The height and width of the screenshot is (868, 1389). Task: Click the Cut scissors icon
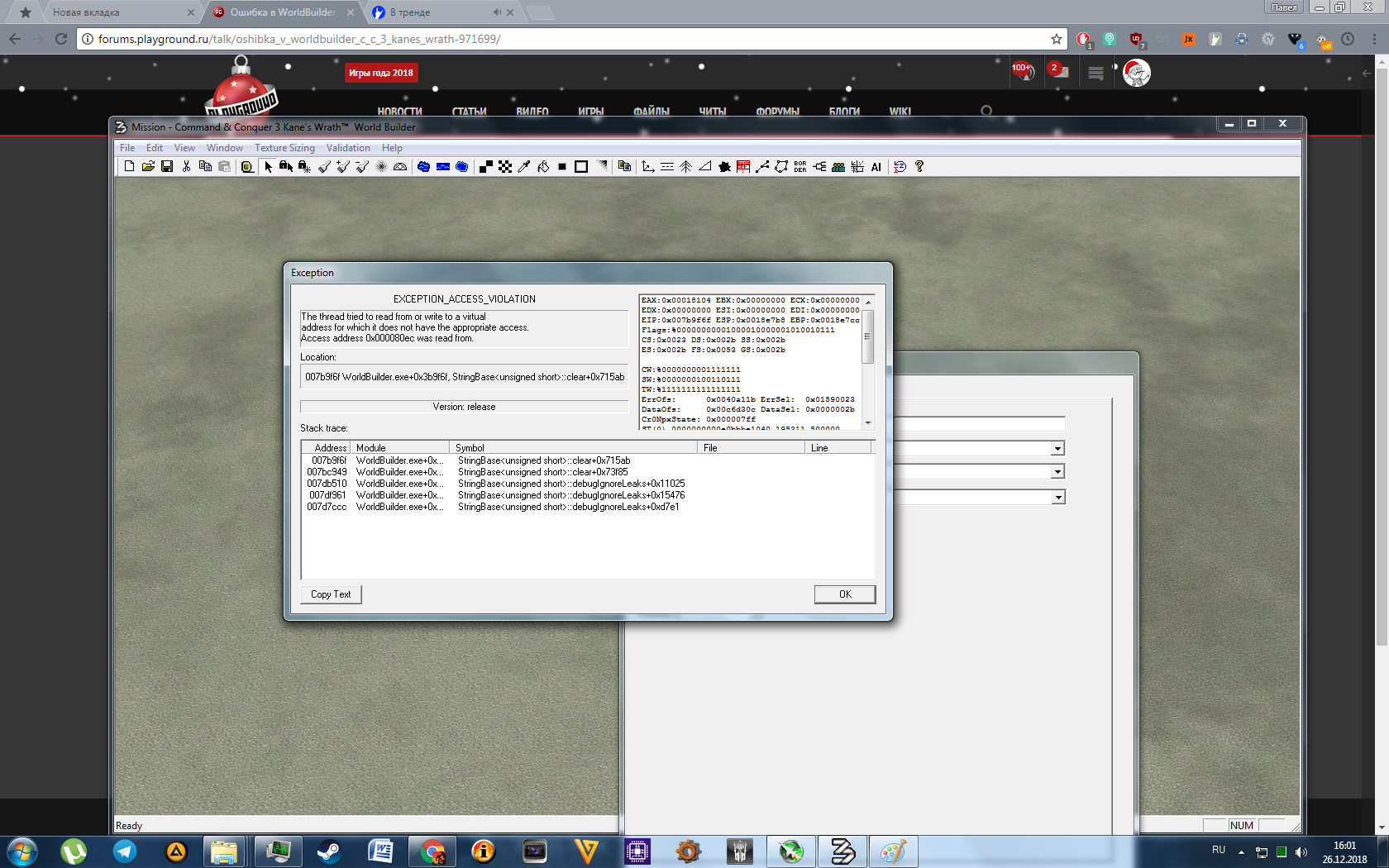[x=186, y=167]
